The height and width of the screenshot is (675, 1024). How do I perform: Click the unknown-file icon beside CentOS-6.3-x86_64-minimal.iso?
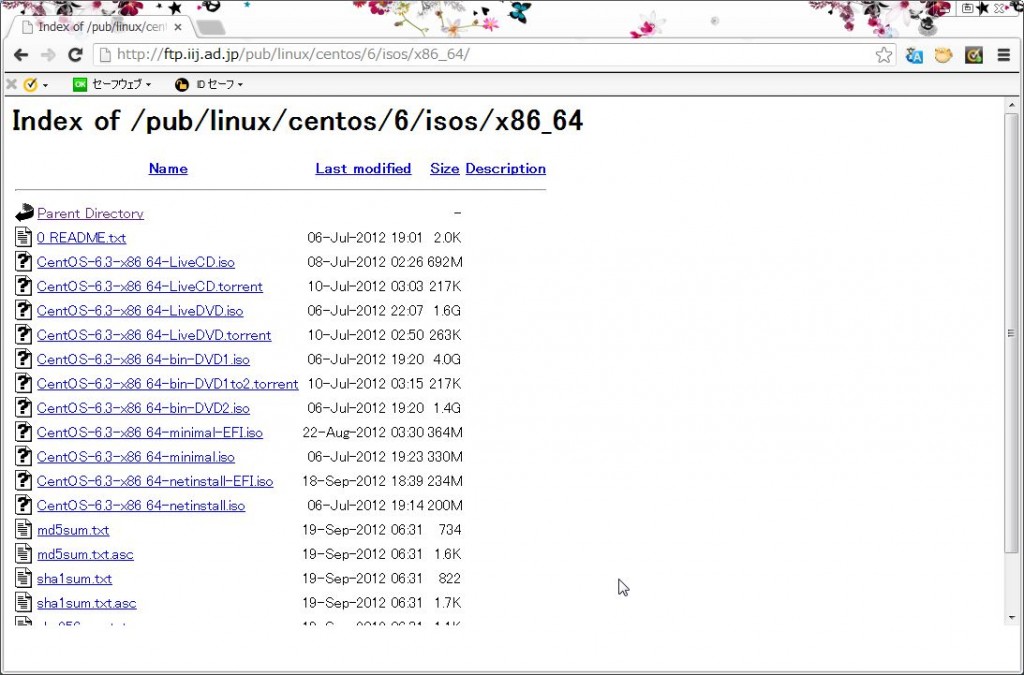24,457
